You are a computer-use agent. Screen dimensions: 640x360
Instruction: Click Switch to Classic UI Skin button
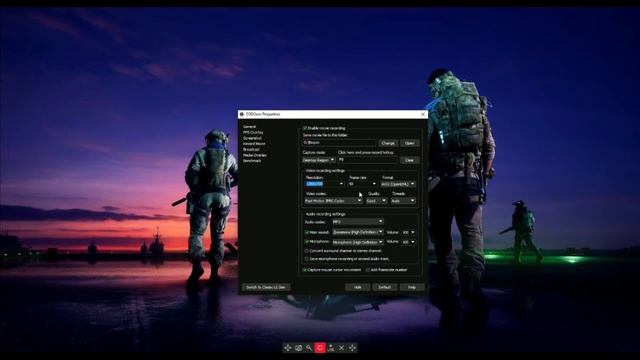266,287
